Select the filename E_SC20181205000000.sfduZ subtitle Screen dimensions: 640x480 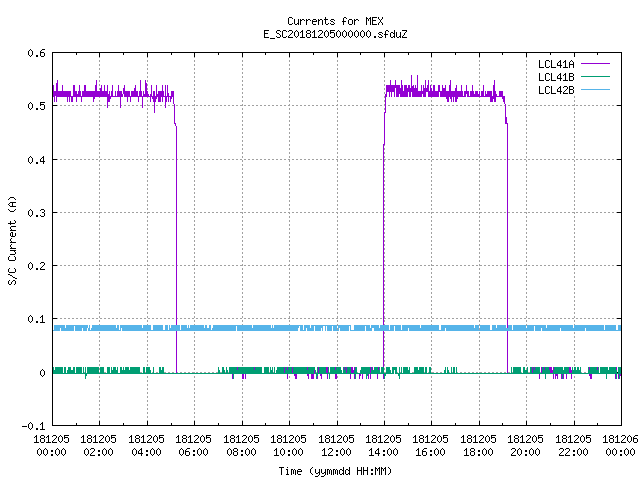pos(335,34)
